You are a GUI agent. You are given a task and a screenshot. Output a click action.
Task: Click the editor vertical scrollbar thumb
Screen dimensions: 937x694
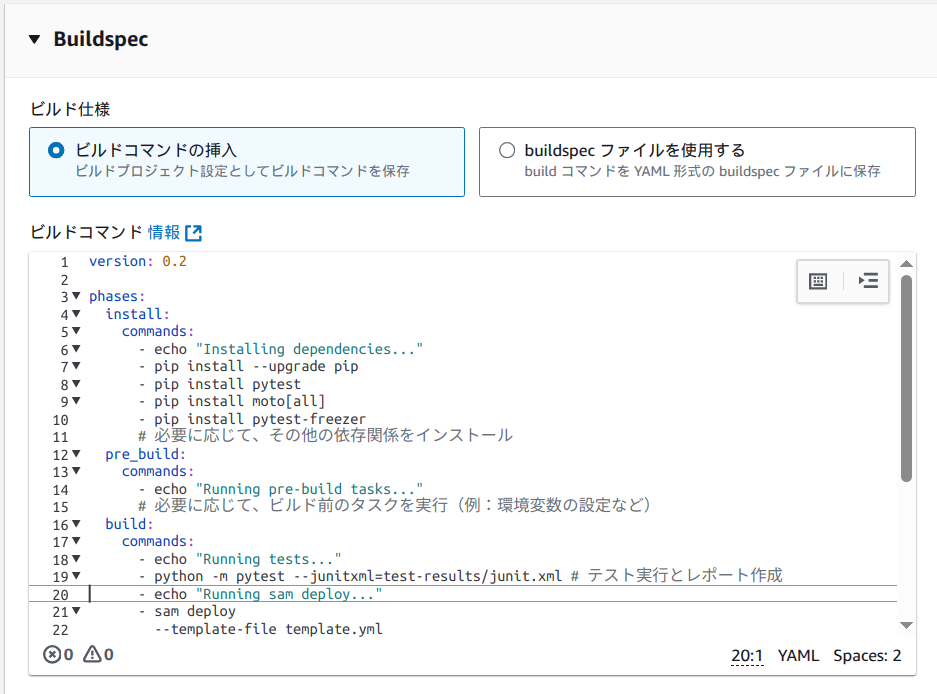tap(907, 378)
